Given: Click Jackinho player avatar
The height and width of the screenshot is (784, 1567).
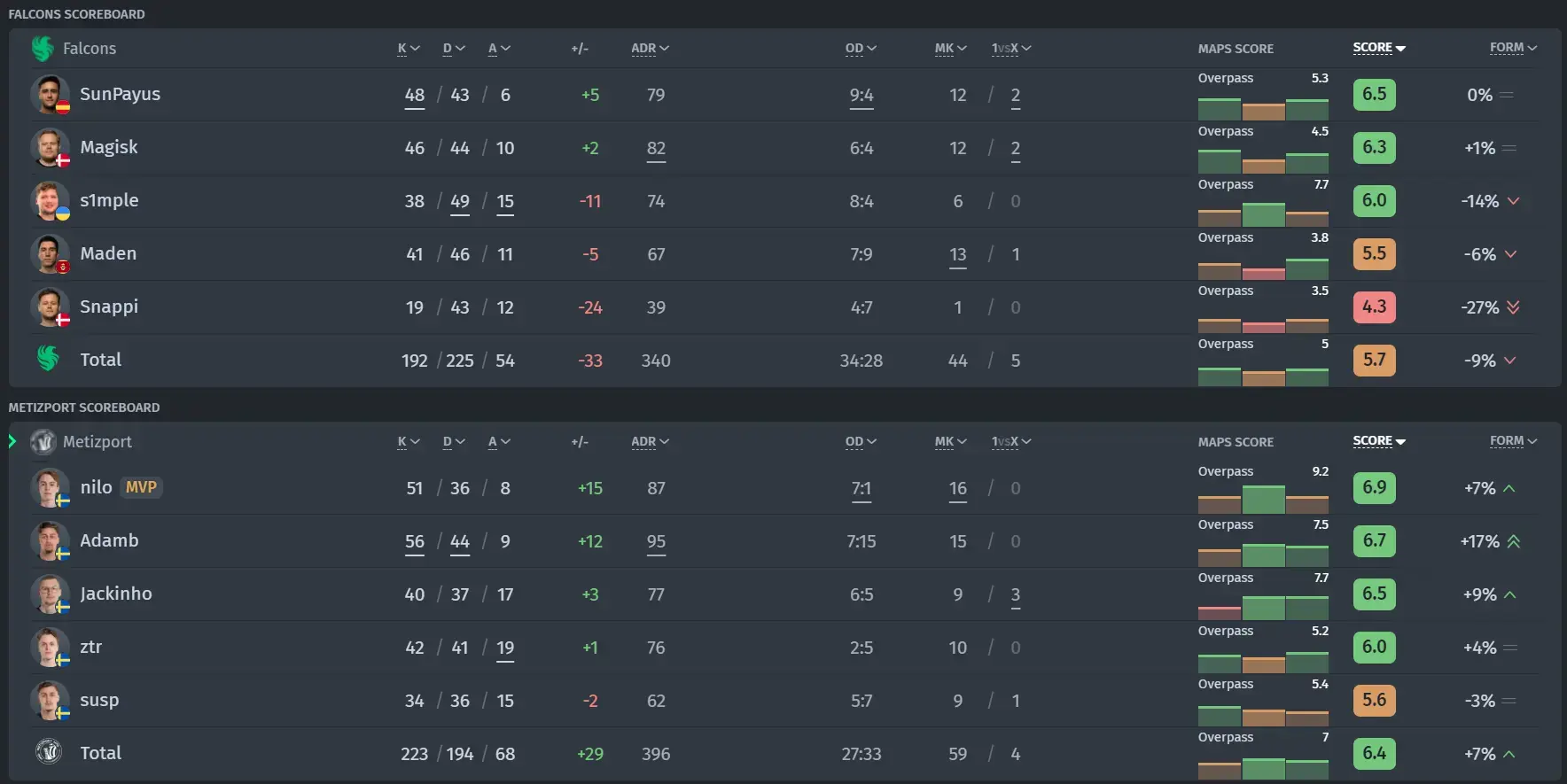Looking at the screenshot, I should pyautogui.click(x=50, y=594).
